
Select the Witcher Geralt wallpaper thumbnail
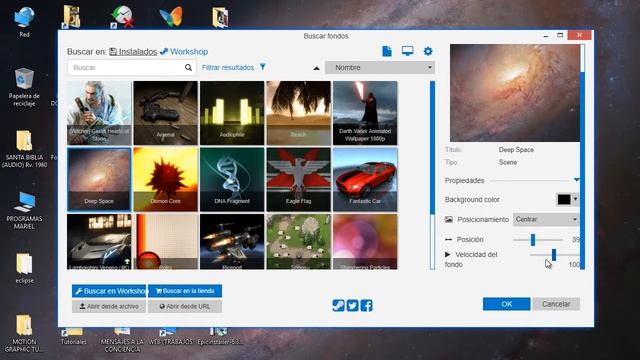[99, 113]
